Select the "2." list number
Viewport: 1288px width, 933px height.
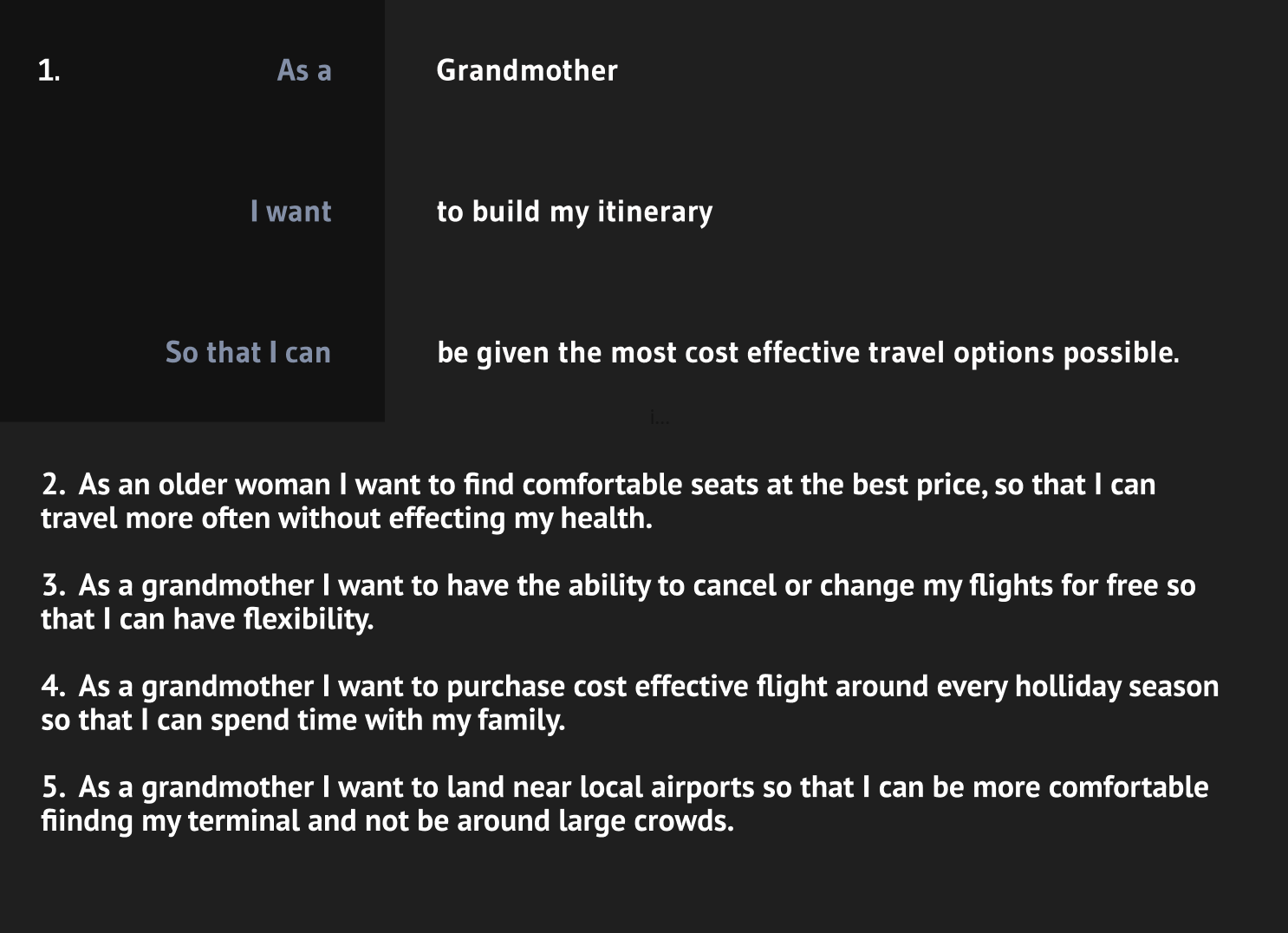pyautogui.click(x=54, y=485)
